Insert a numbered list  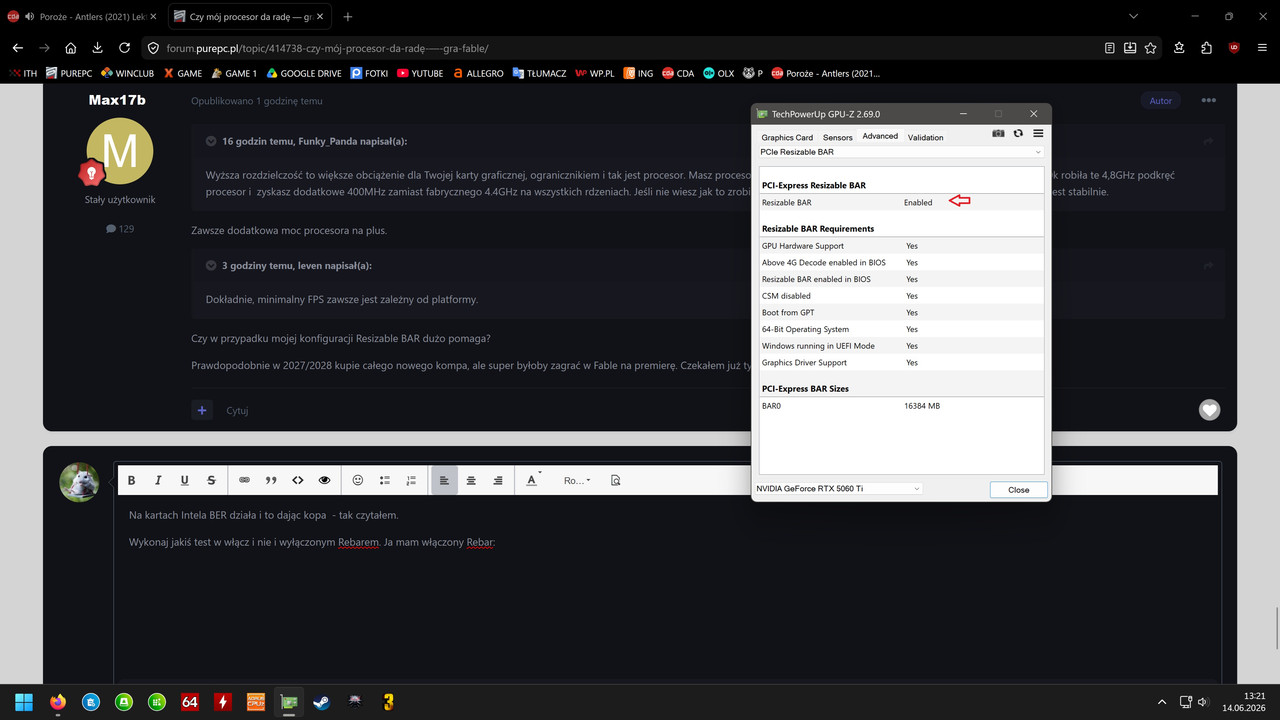point(411,480)
